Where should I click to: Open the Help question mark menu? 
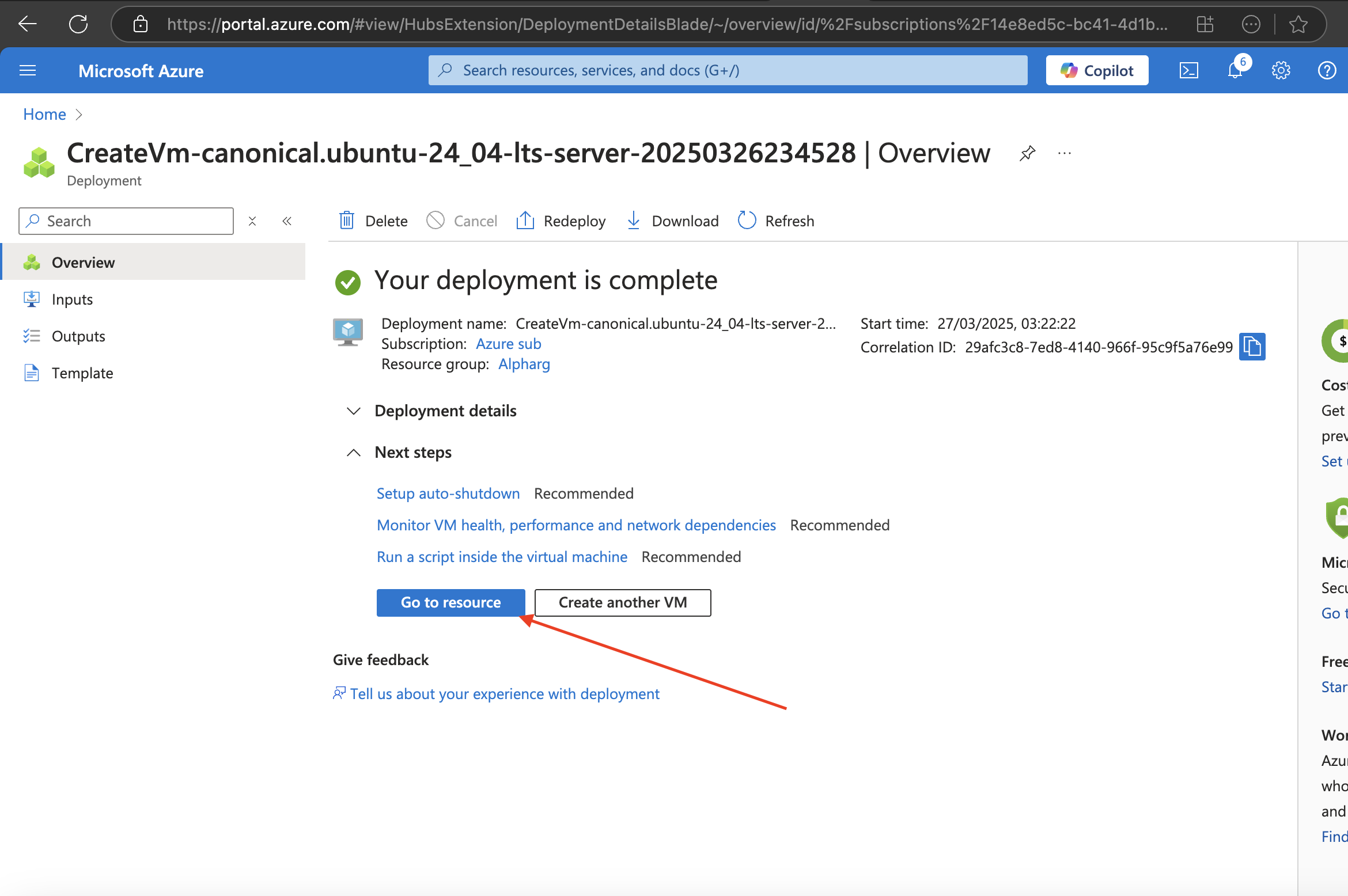1327,71
